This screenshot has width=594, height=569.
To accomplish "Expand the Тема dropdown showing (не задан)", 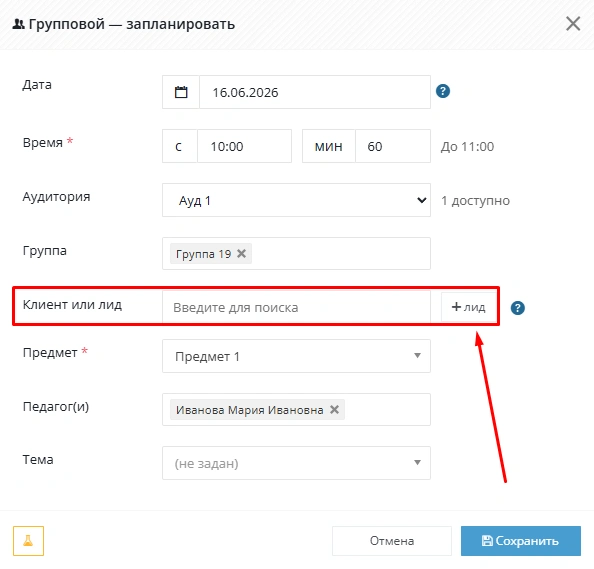I will (x=296, y=463).
